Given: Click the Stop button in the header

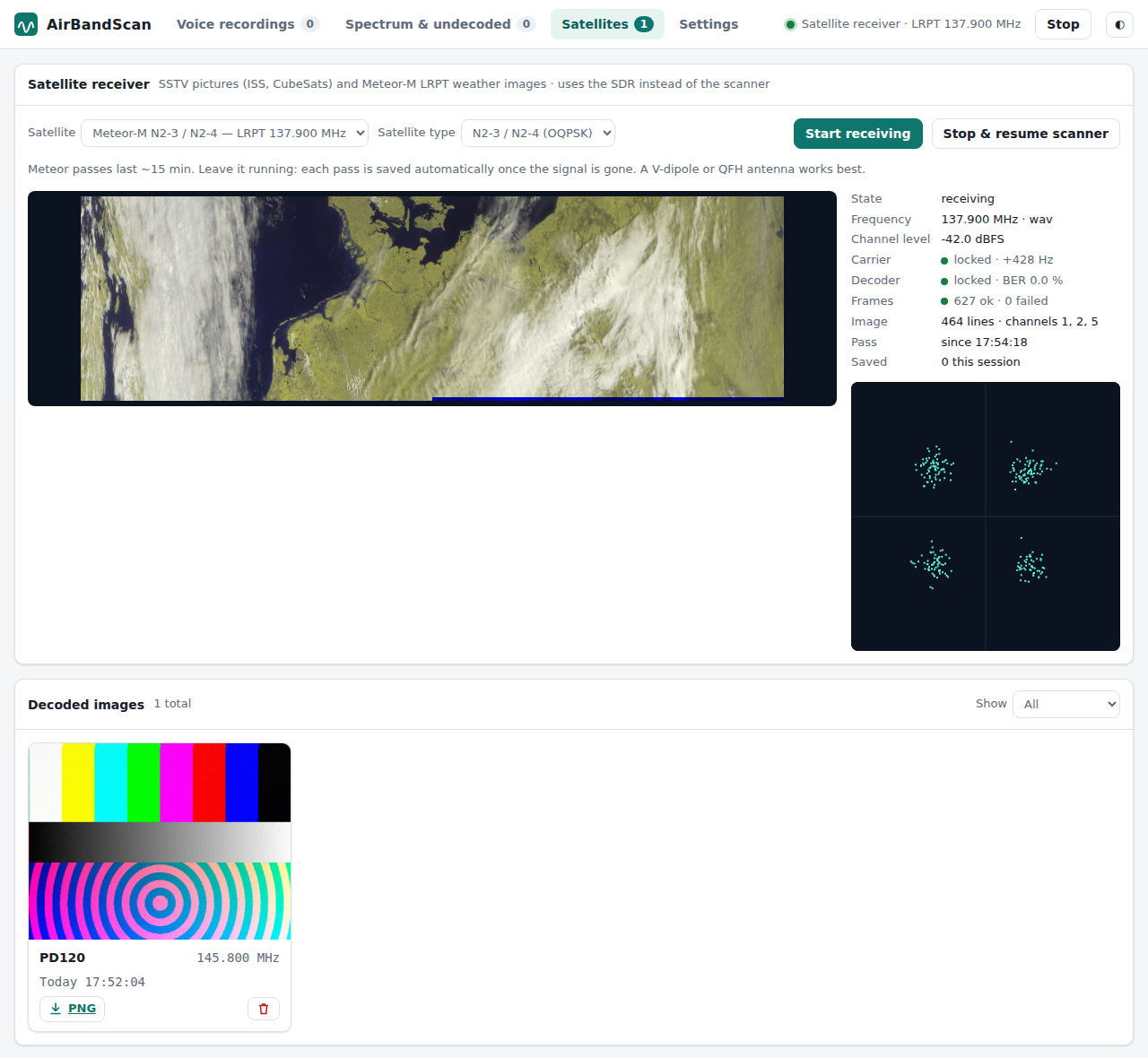Looking at the screenshot, I should [x=1063, y=24].
